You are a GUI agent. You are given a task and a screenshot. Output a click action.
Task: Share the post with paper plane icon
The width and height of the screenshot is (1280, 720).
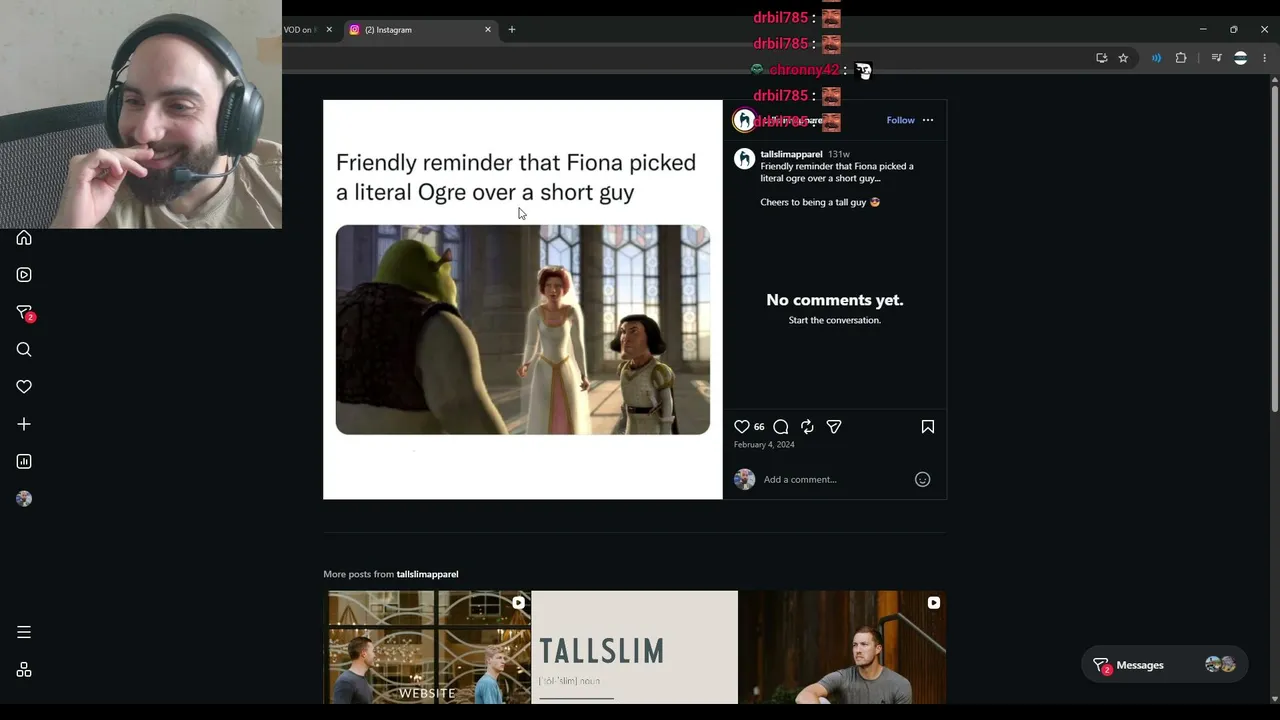pos(834,427)
